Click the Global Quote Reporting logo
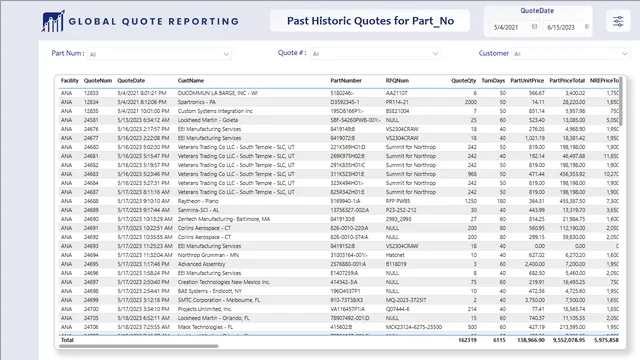The image size is (640, 360). tap(140, 21)
